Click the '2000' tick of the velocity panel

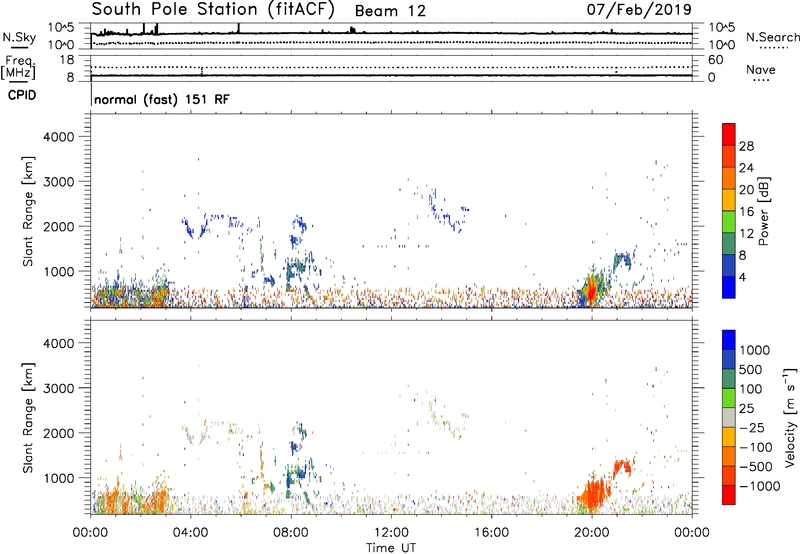58,433
